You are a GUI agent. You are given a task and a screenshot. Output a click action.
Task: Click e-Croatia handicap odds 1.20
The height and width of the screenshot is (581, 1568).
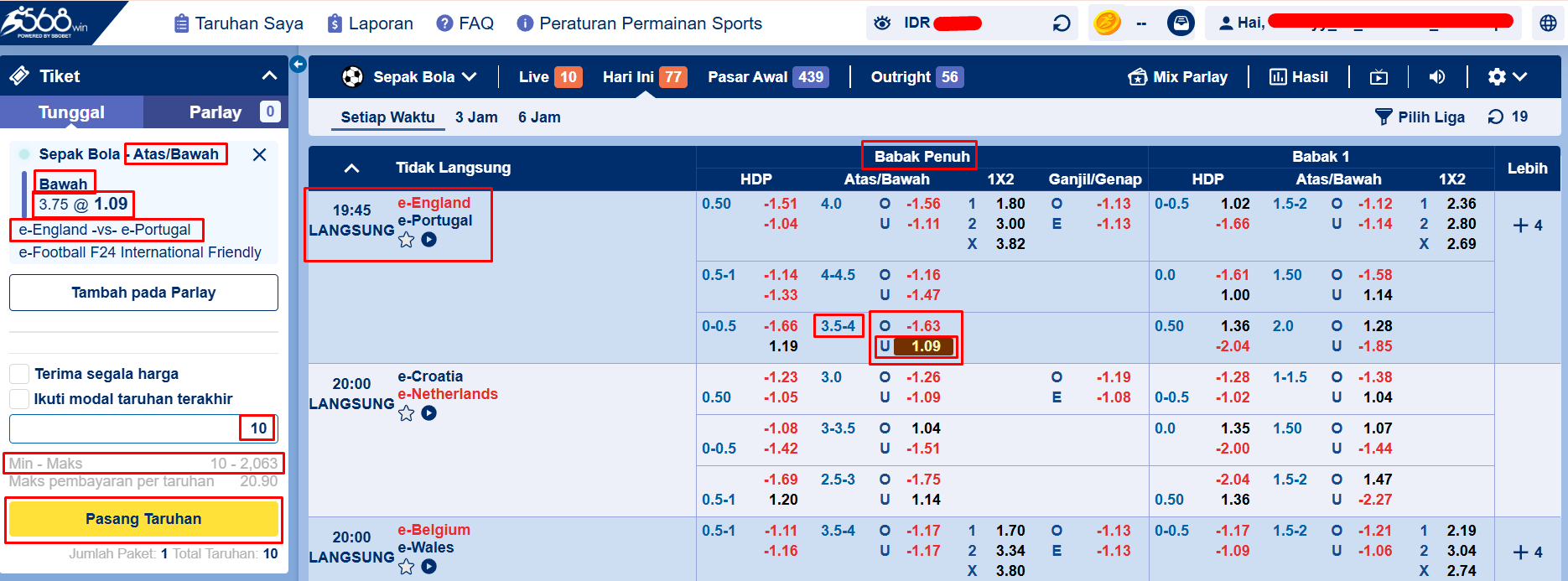[x=783, y=500]
